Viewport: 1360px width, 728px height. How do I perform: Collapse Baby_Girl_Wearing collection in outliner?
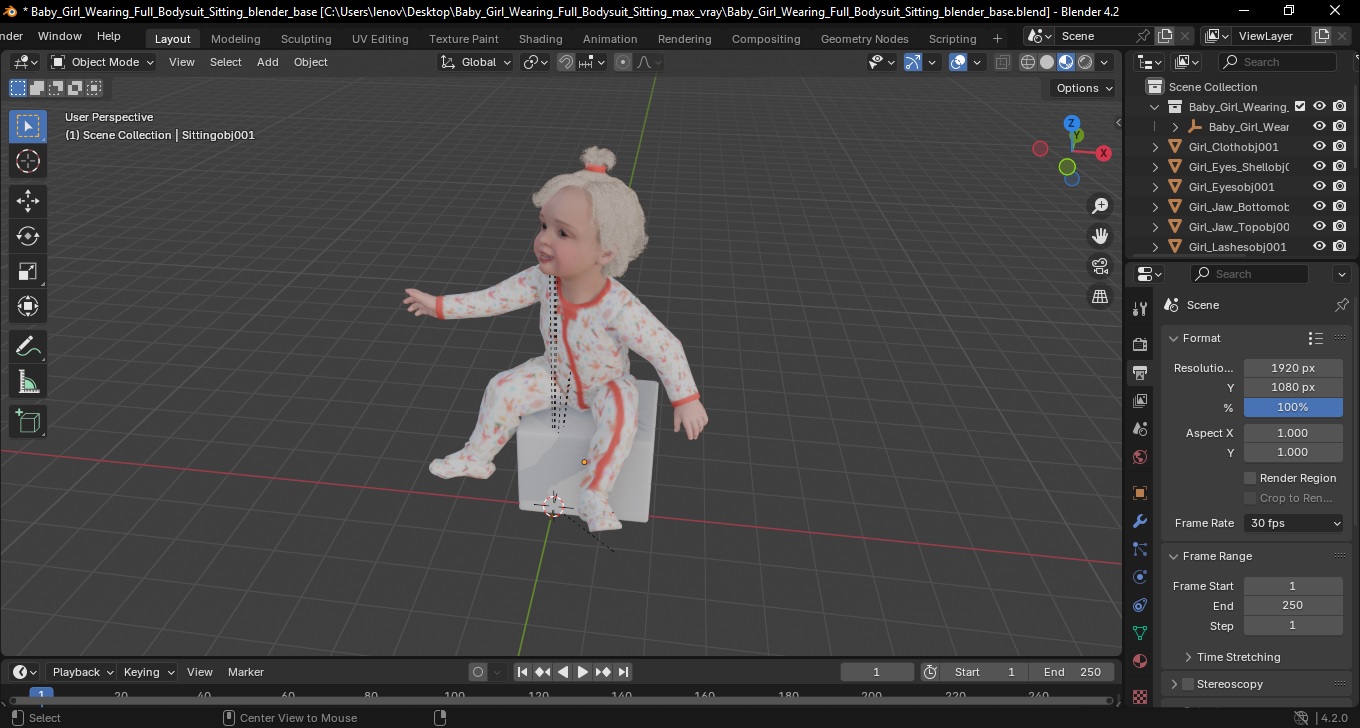coord(1156,107)
